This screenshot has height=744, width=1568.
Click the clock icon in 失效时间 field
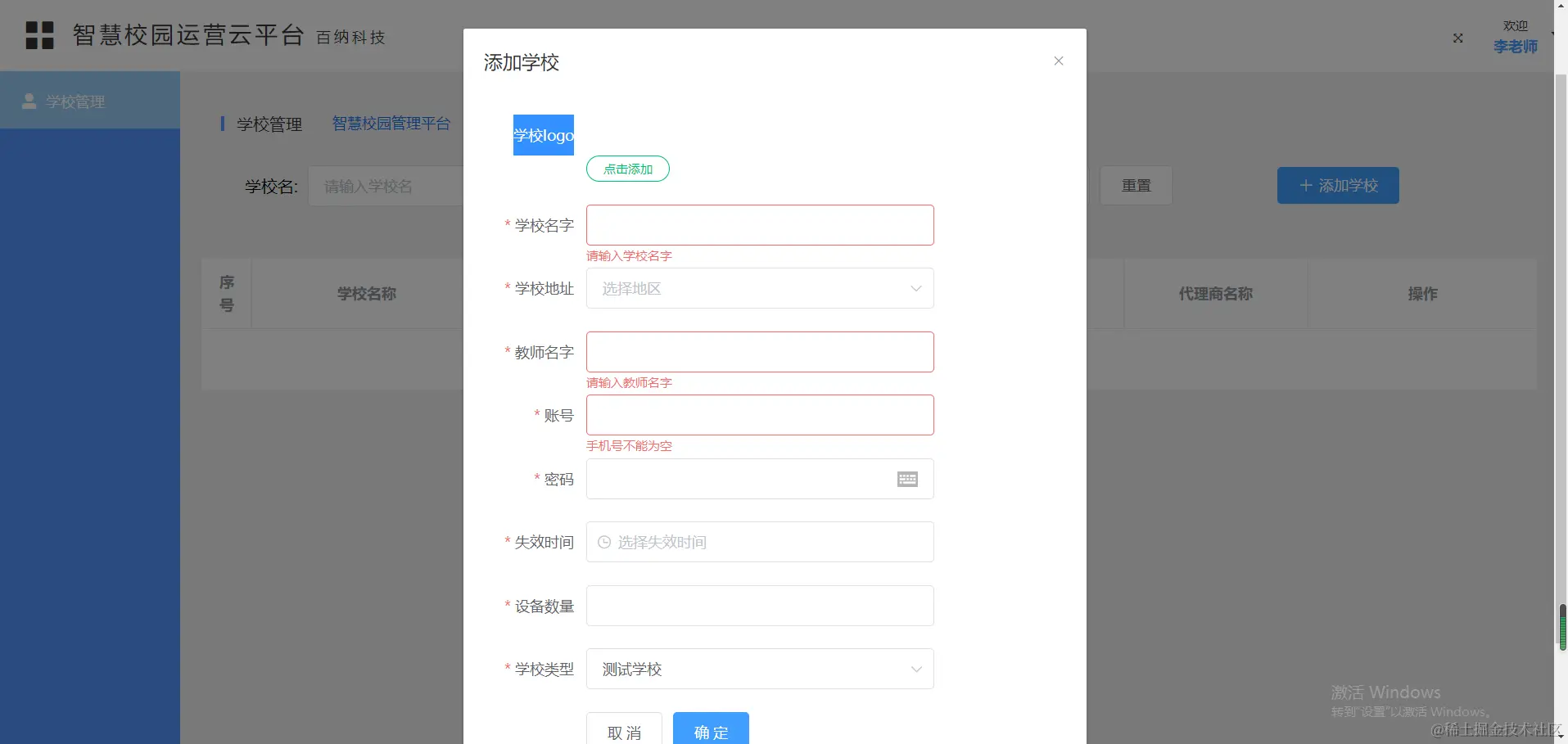(604, 542)
